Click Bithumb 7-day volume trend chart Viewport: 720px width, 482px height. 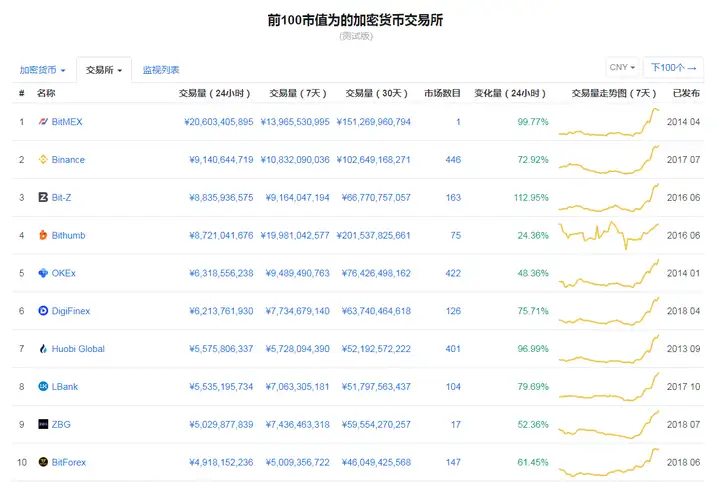tap(609, 235)
